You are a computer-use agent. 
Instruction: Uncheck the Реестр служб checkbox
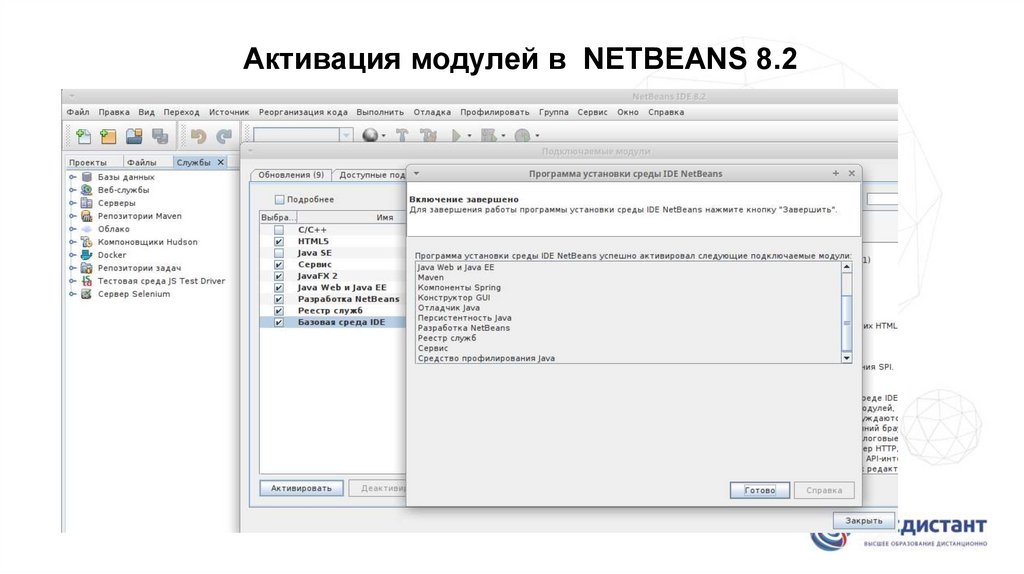(279, 311)
